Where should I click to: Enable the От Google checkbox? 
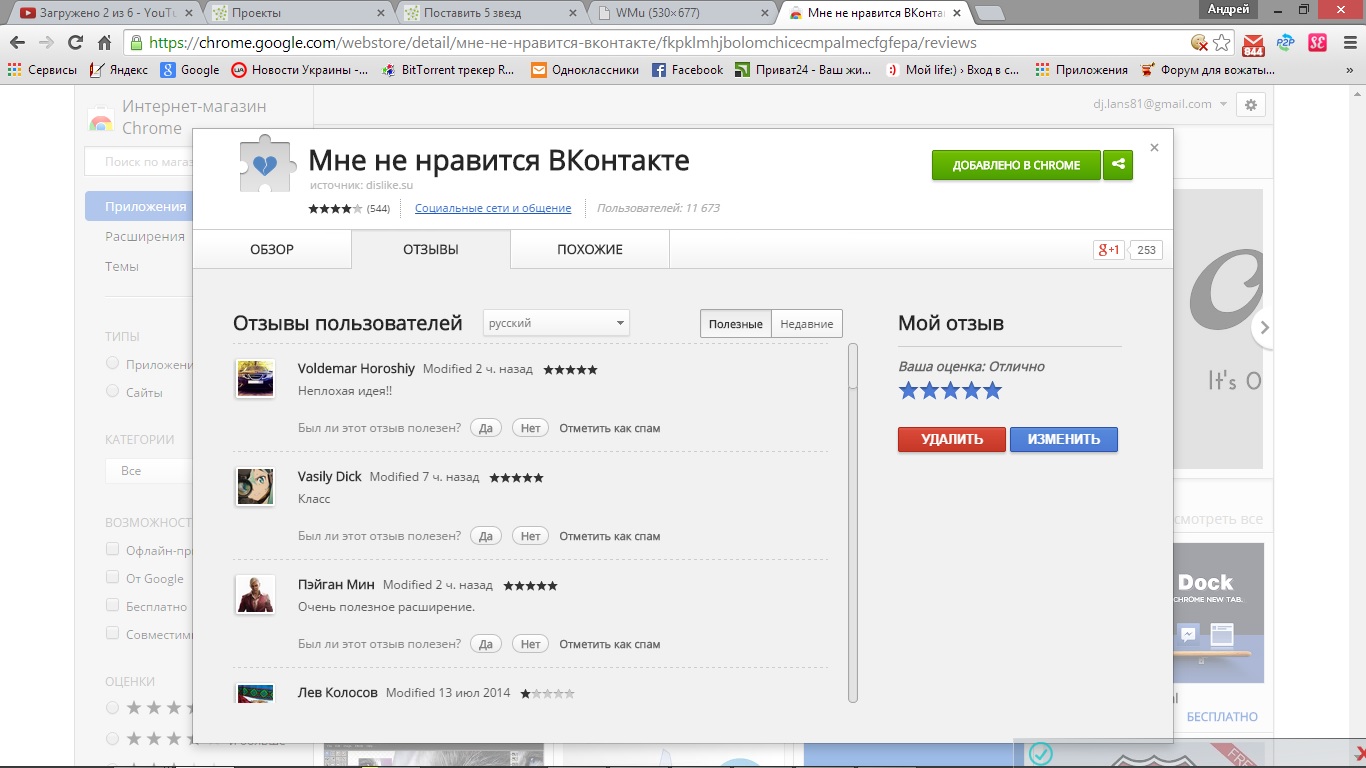pyautogui.click(x=113, y=578)
